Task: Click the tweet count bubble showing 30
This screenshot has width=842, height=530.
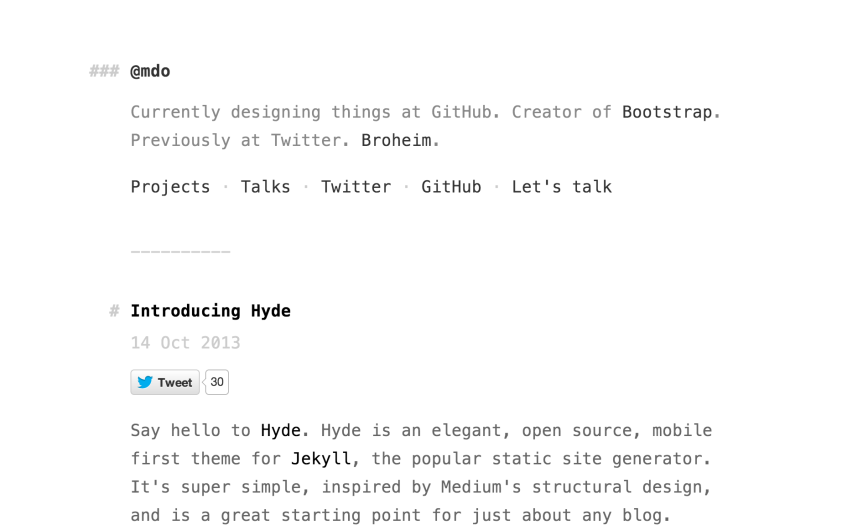Action: click(x=217, y=382)
